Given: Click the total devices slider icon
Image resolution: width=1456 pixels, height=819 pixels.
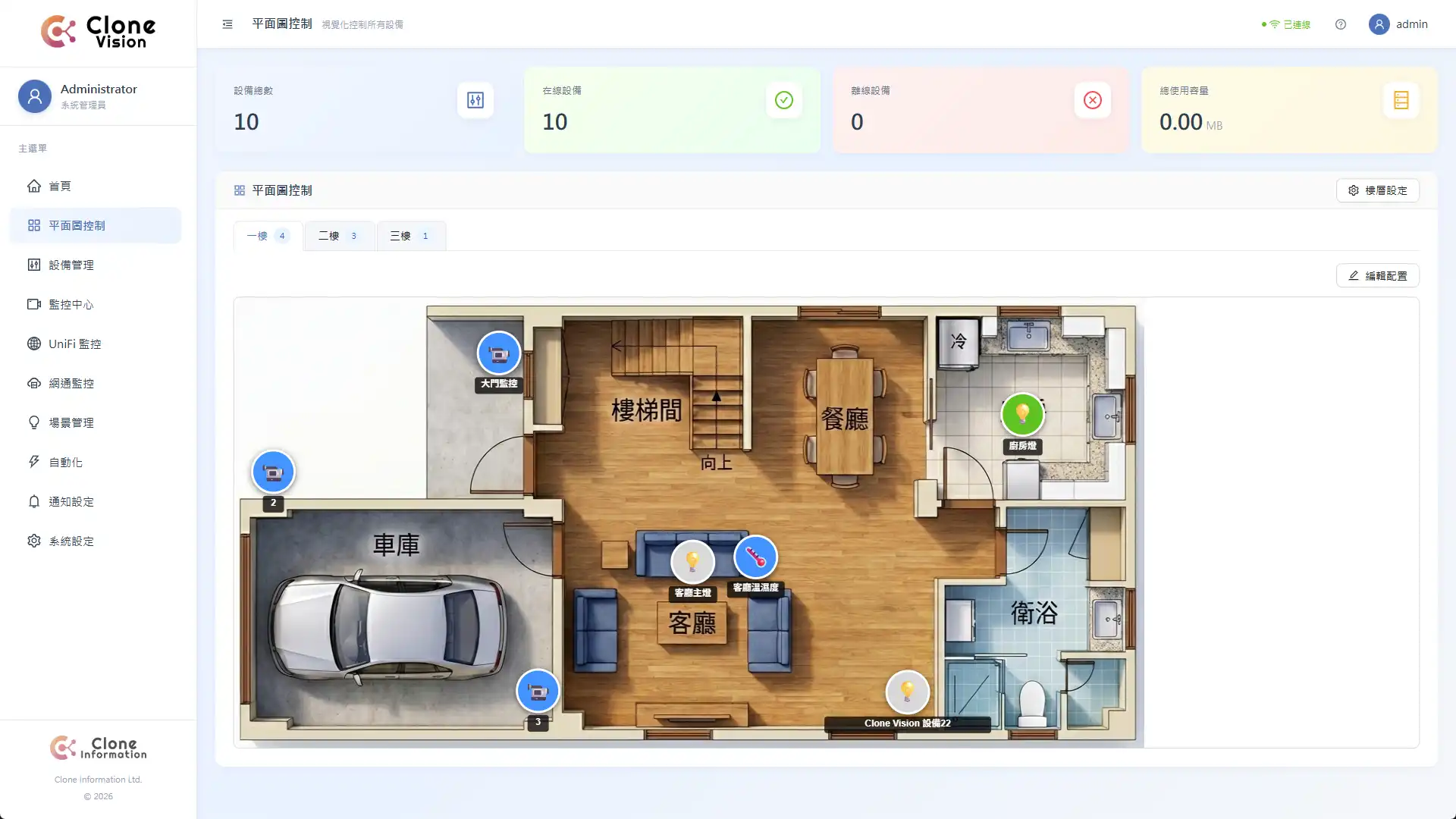Looking at the screenshot, I should (x=475, y=100).
